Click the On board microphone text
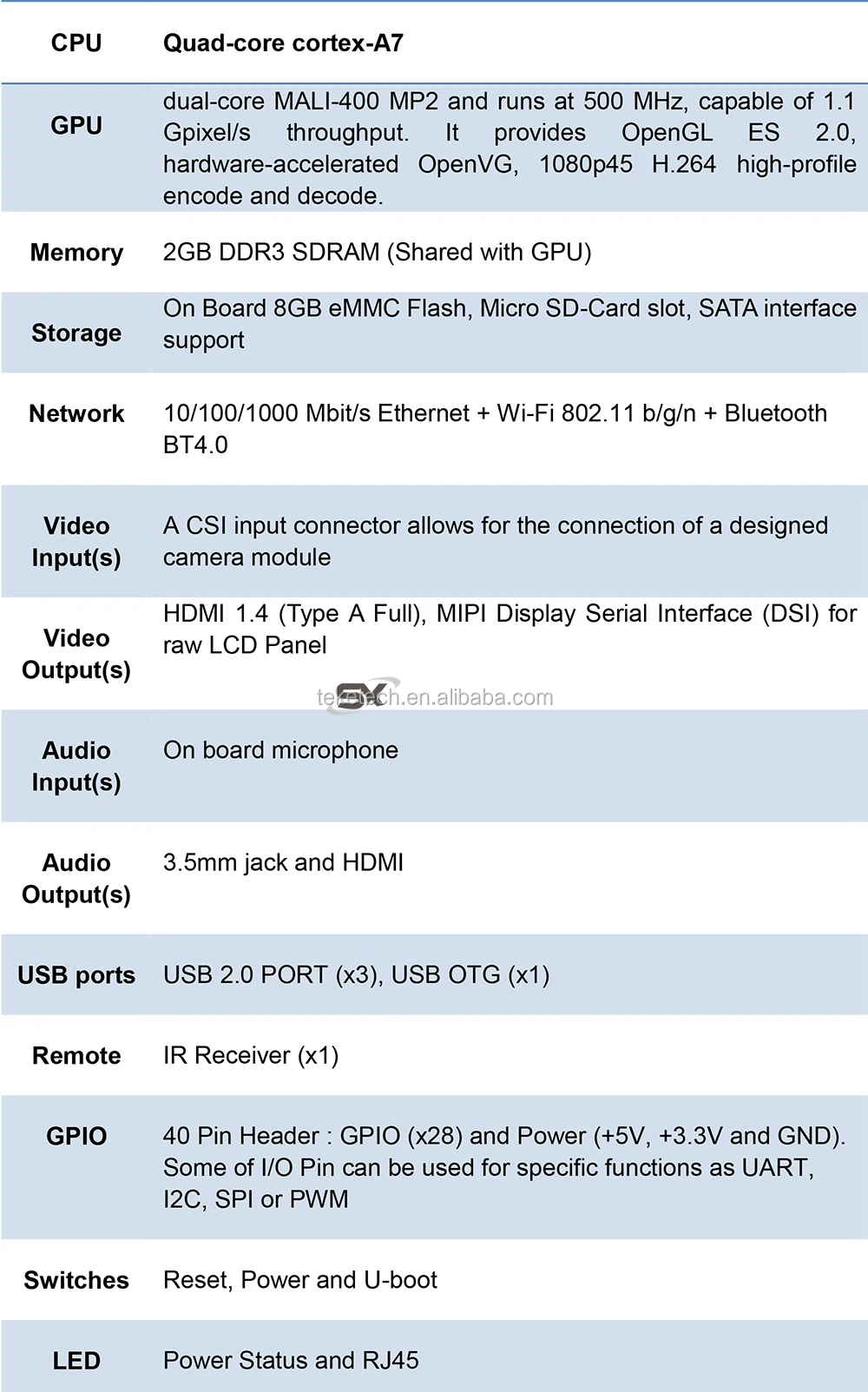868x1392 pixels. 280,750
